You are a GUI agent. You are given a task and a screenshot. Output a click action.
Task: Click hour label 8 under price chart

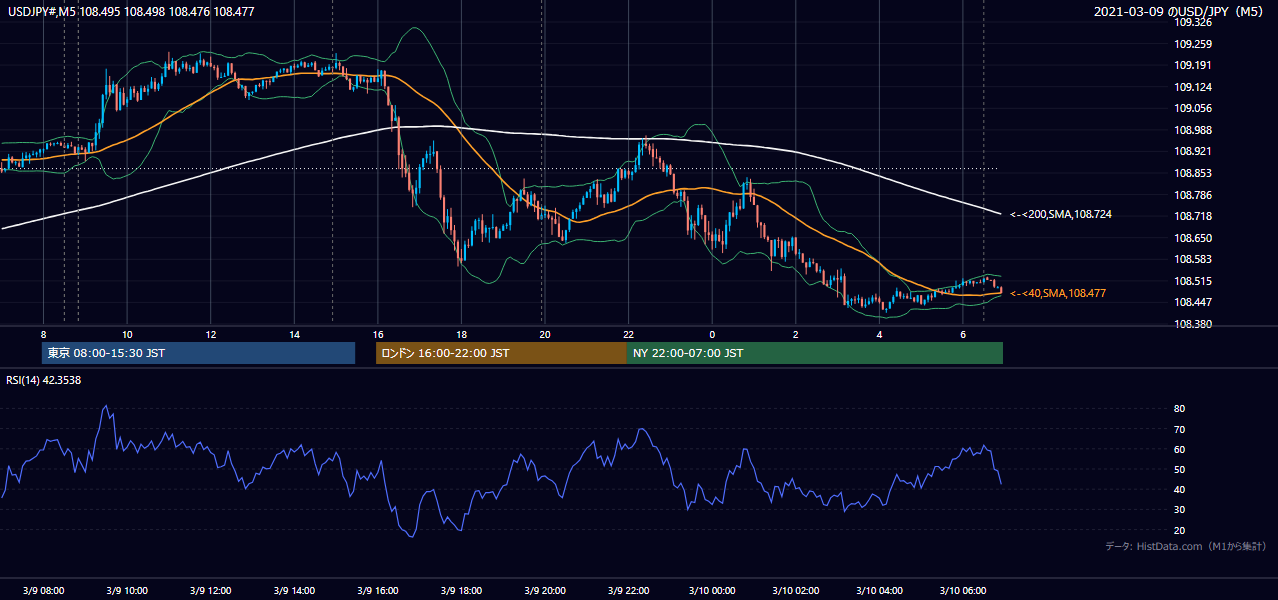[x=43, y=334]
